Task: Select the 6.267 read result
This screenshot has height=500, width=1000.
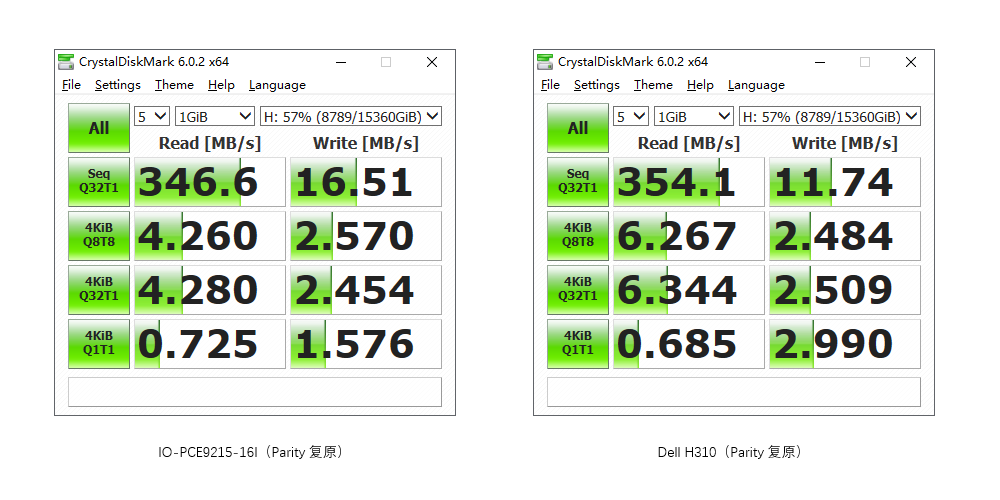Action: (x=689, y=236)
